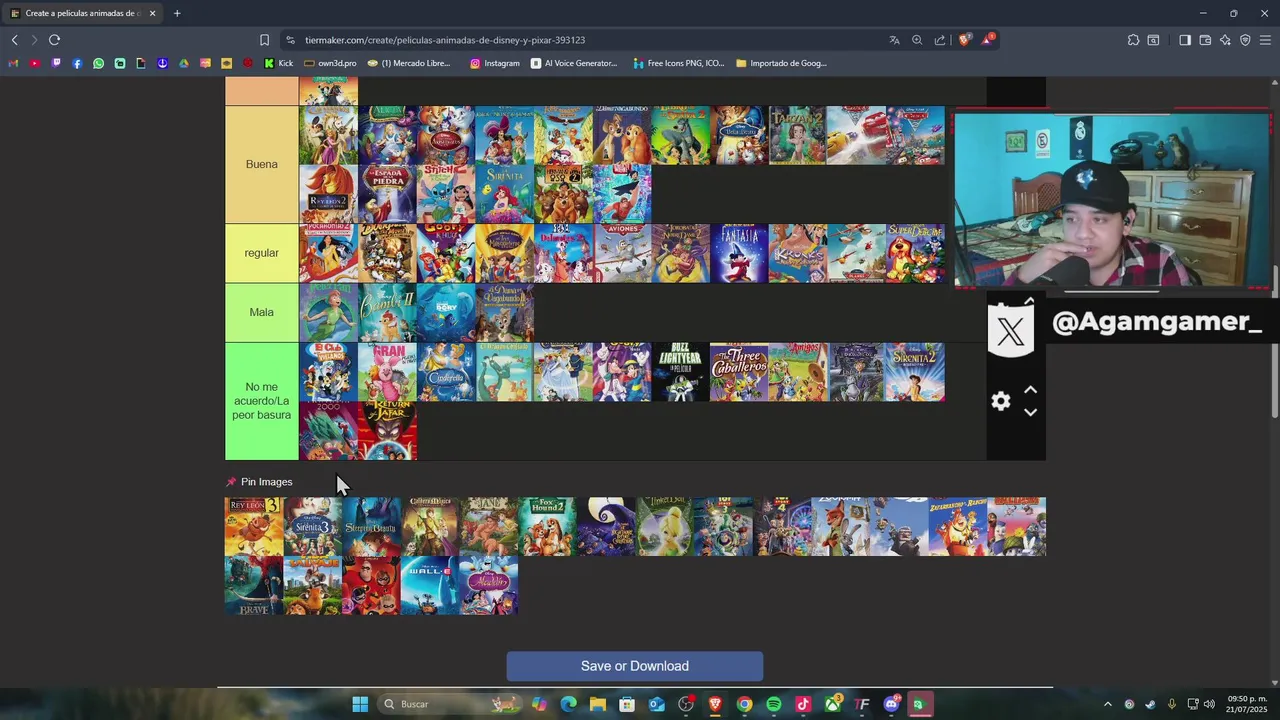This screenshot has height=720, width=1280.
Task: Open the Brave wallet icon
Action: pos(1205,40)
